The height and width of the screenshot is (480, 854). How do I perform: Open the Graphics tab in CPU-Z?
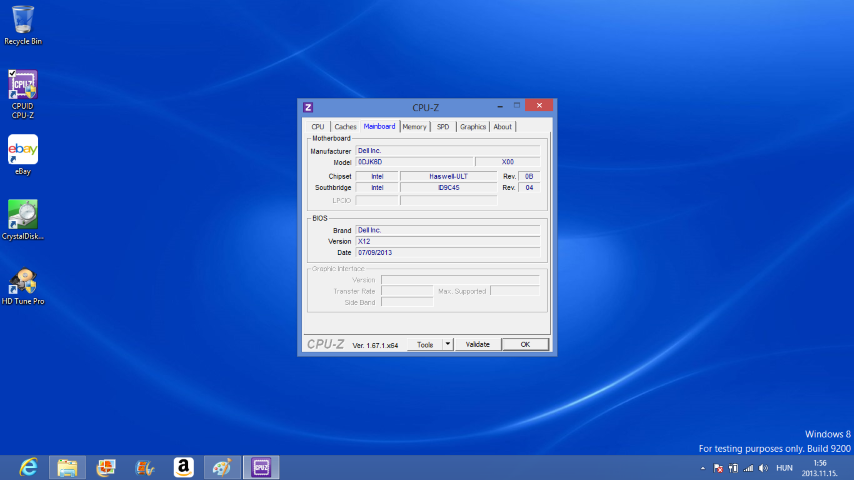[473, 127]
